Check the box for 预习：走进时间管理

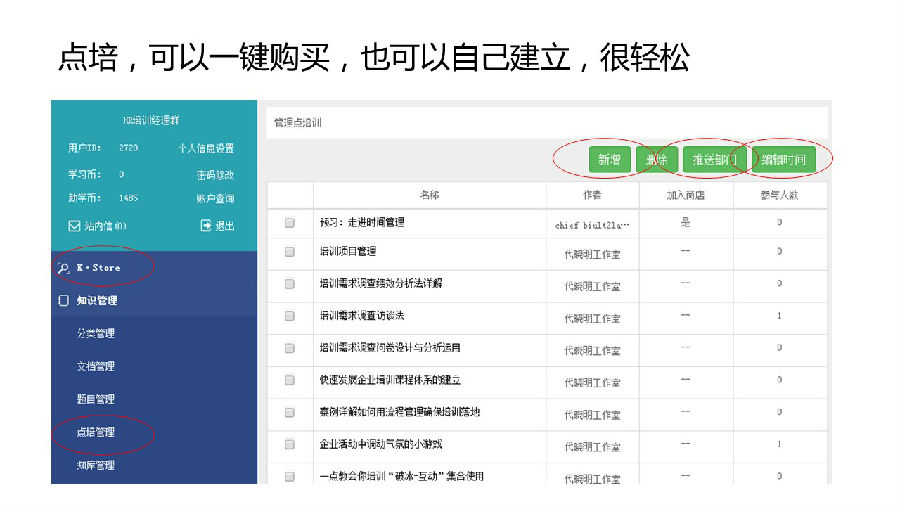click(290, 223)
